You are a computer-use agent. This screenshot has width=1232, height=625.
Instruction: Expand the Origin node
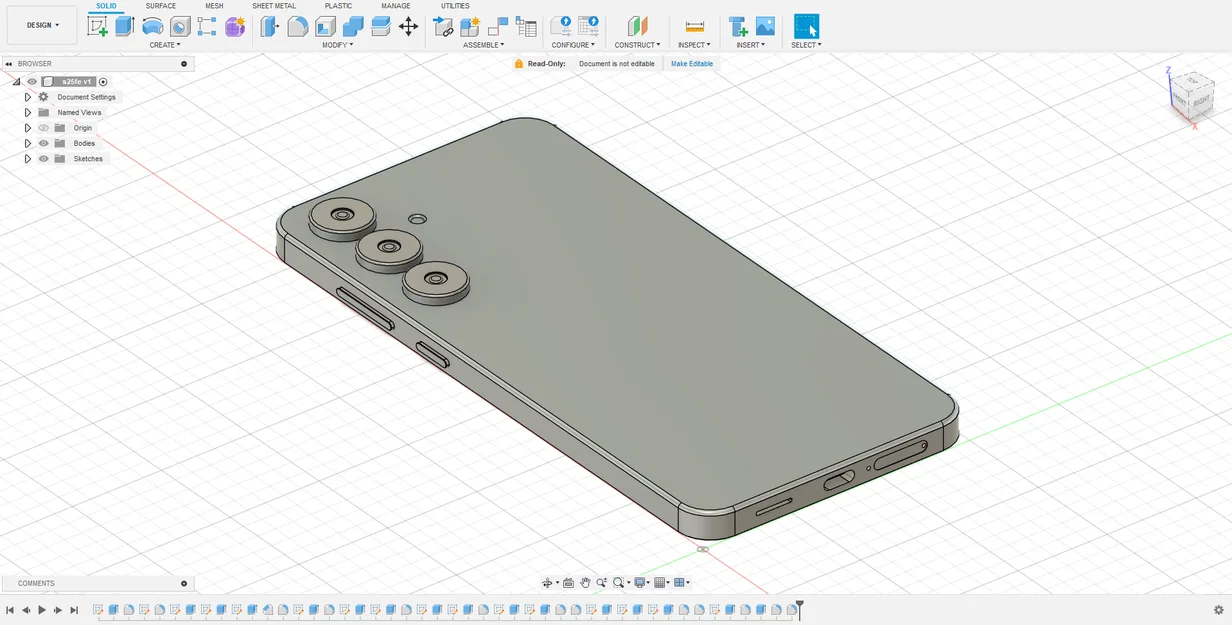pos(28,128)
